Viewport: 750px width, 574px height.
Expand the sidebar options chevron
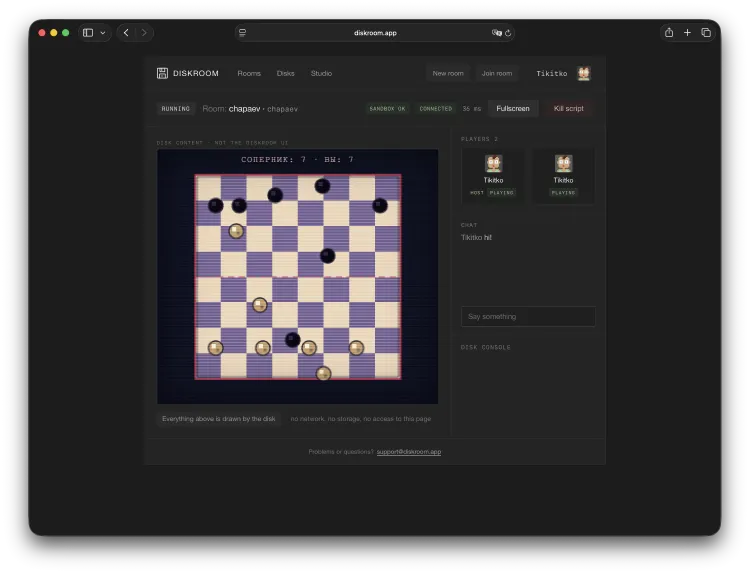(103, 33)
